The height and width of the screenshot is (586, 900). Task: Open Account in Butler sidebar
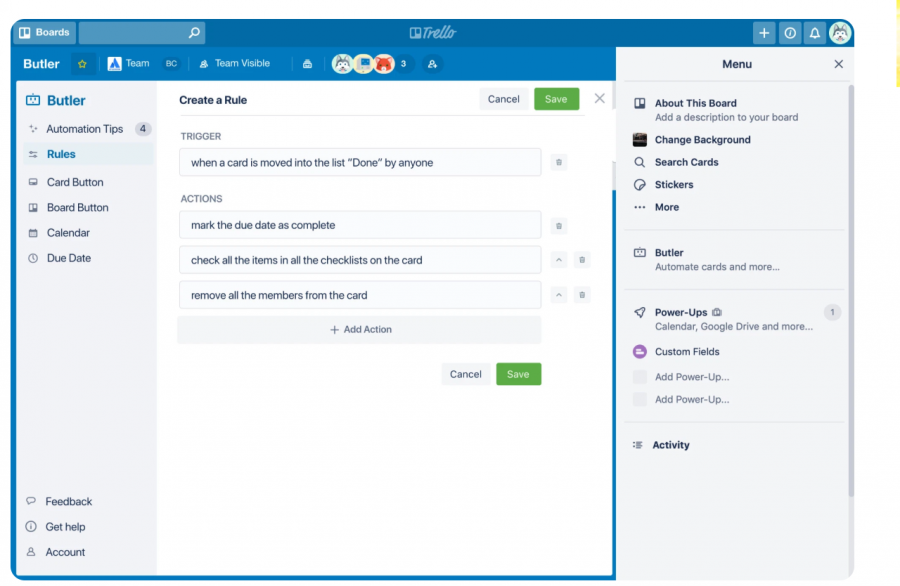point(56,552)
